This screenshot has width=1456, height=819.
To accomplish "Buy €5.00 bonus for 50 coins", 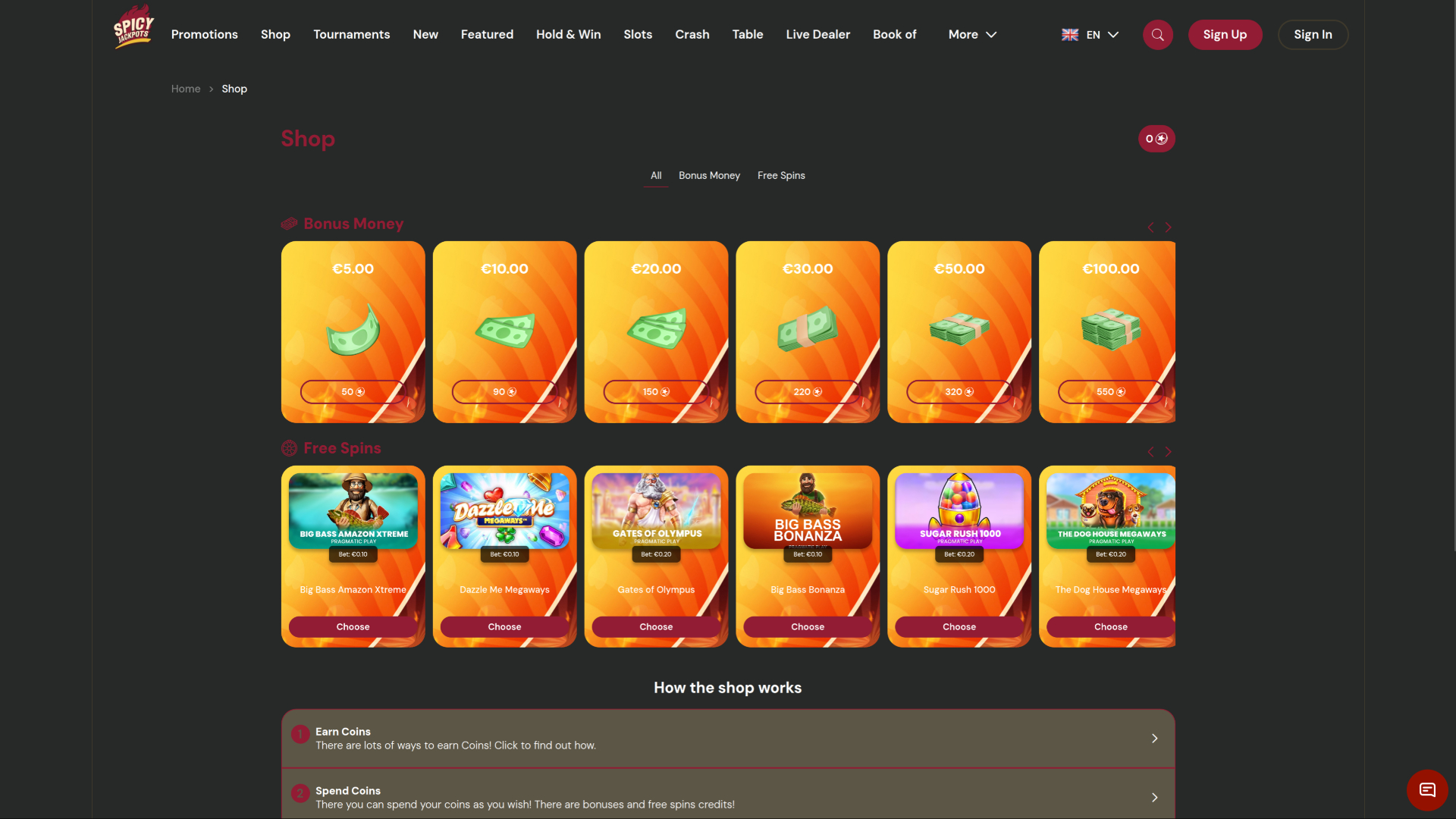I will tap(353, 392).
